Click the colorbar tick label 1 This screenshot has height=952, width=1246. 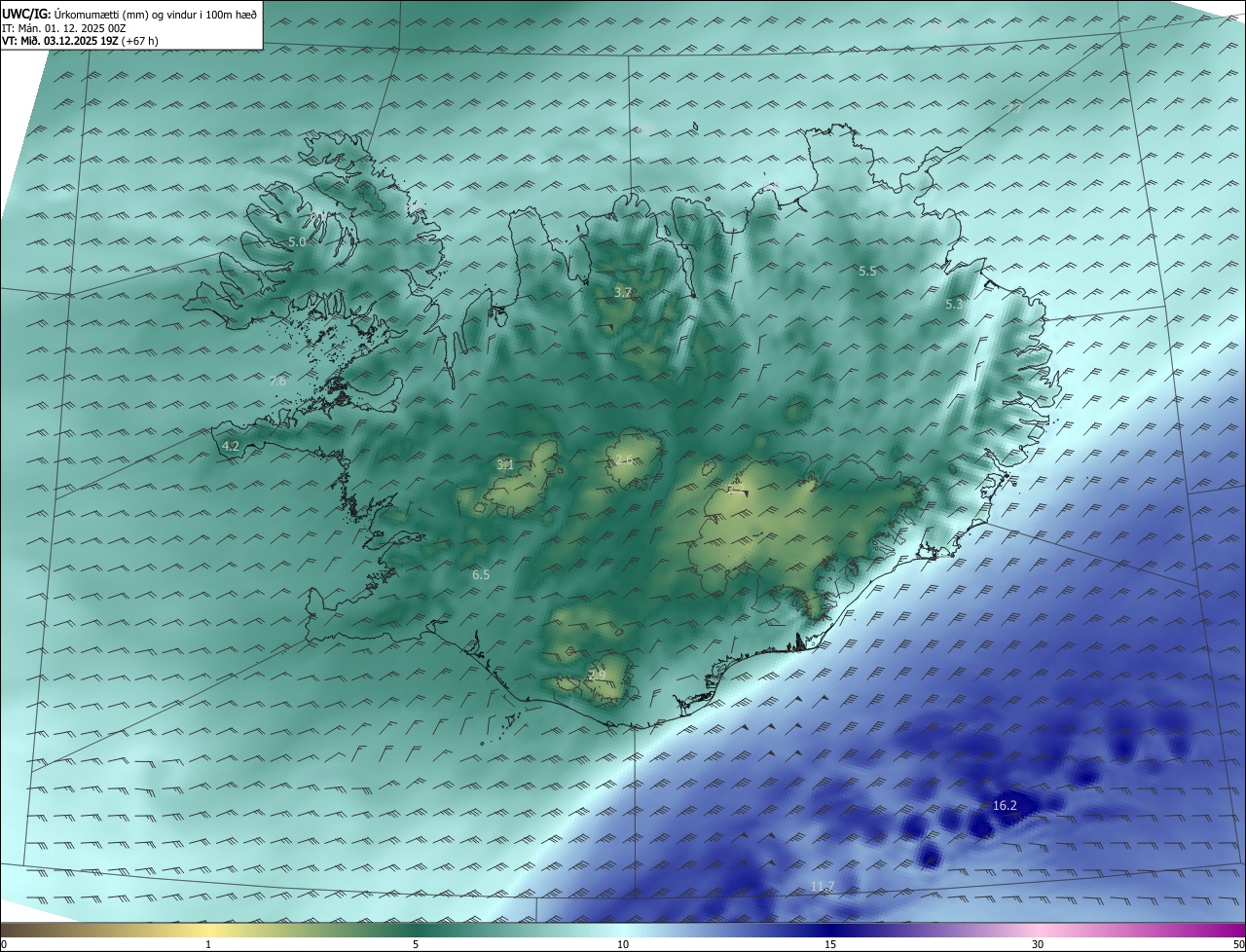pos(208,944)
